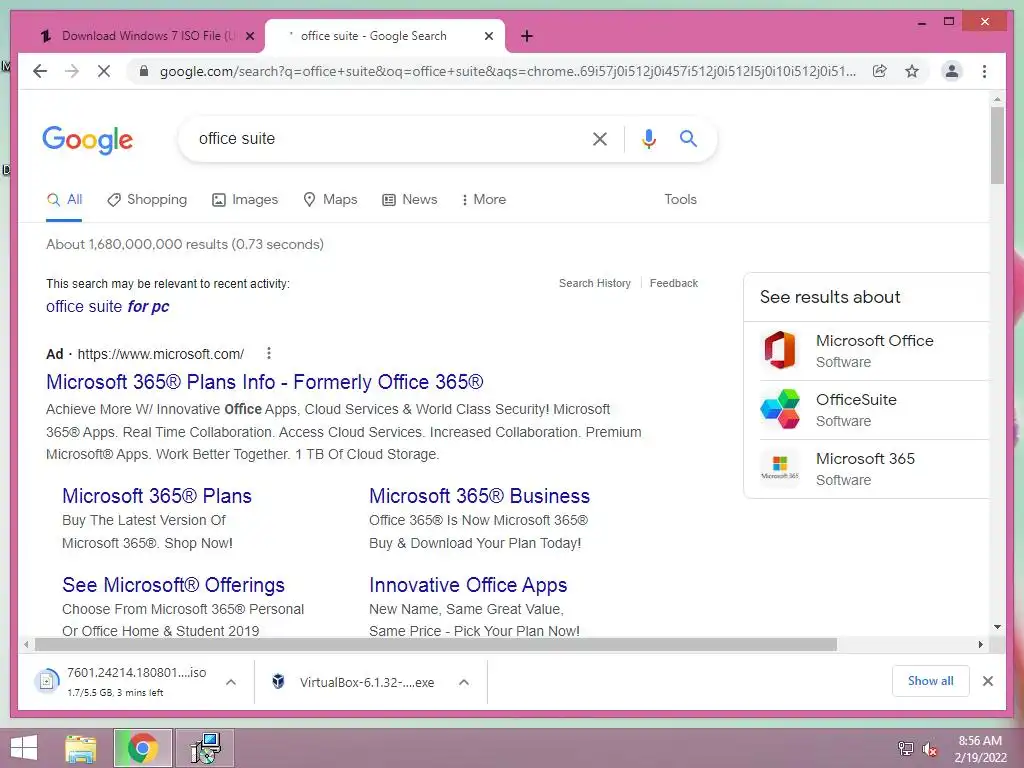Click the scroll right arrow

980,645
